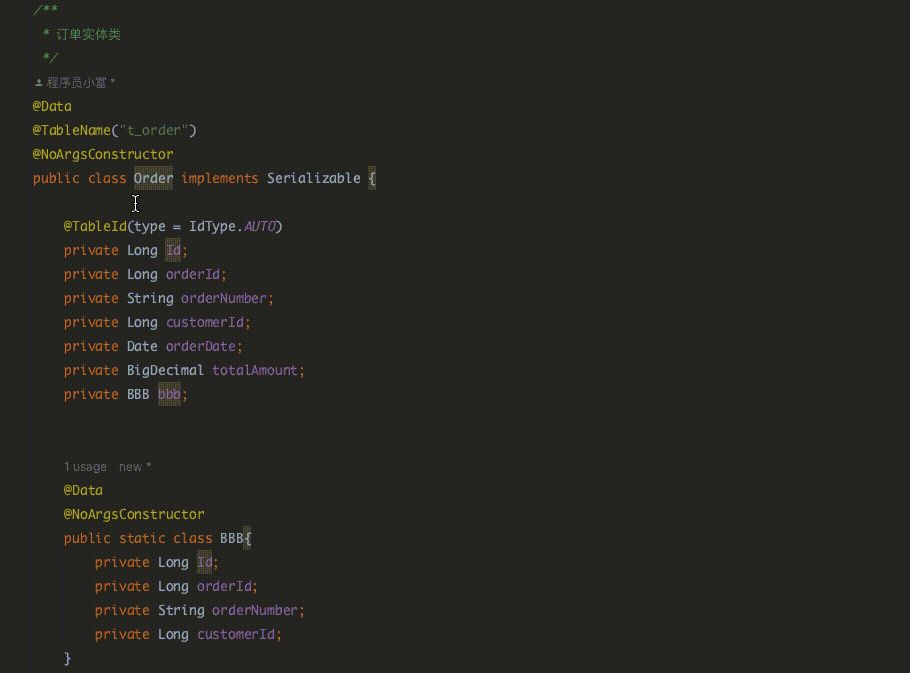Image resolution: width=910 pixels, height=673 pixels.
Task: Click the 'new *' author hint above BBB
Action: click(x=135, y=467)
